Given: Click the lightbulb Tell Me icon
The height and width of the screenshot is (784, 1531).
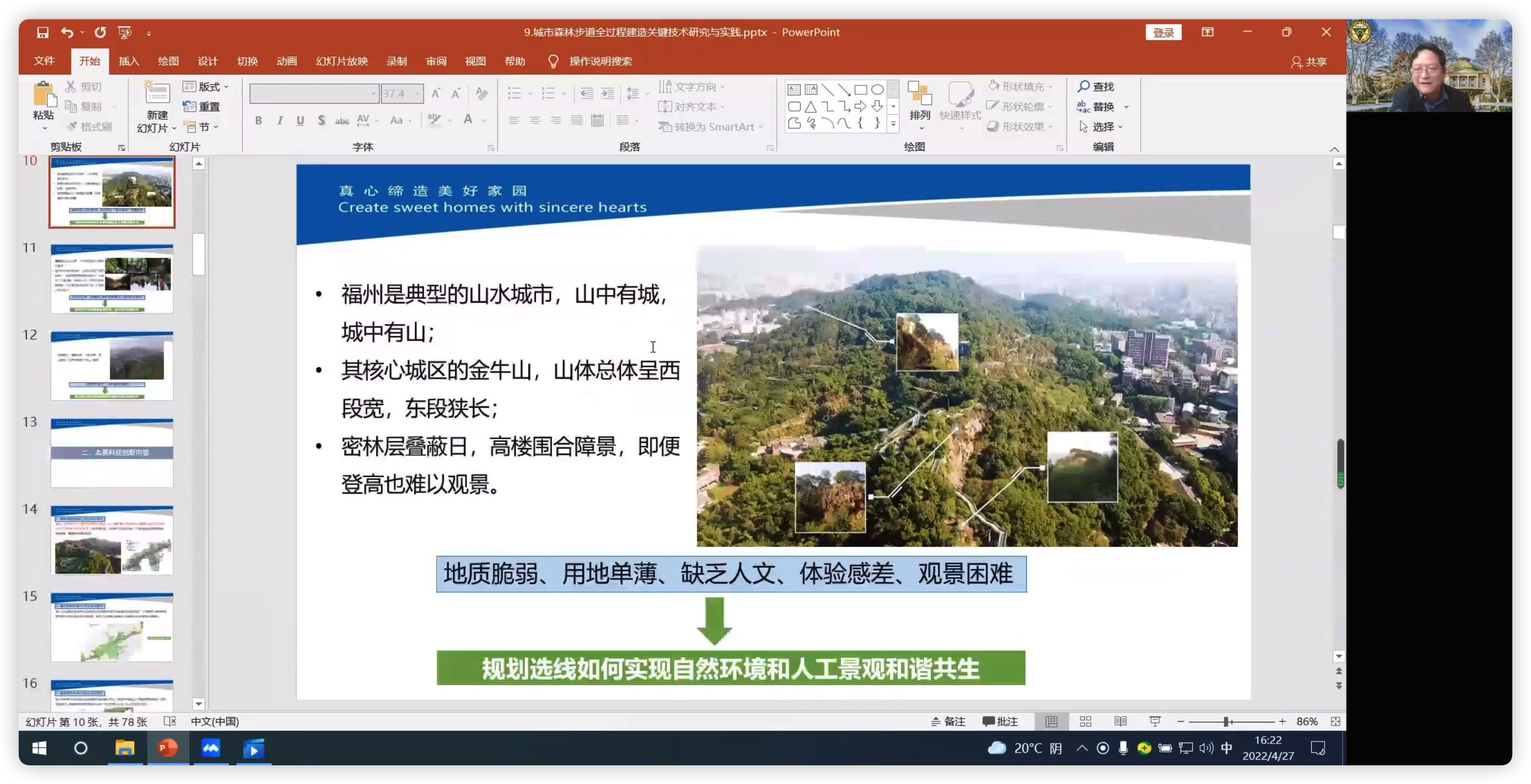Looking at the screenshot, I should click(x=553, y=61).
